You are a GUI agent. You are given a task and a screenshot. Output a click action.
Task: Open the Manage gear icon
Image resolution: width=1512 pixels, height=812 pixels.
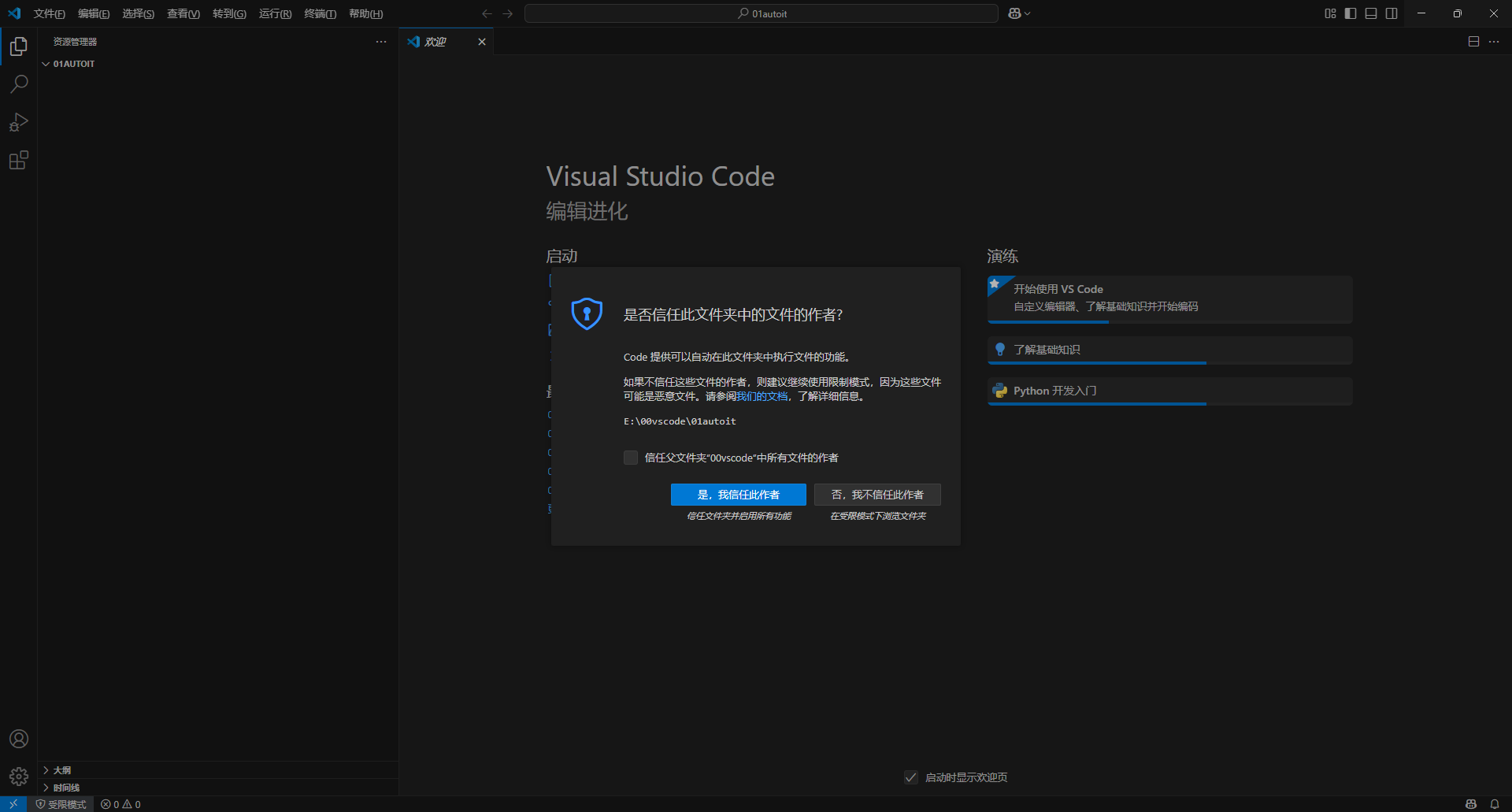tap(19, 777)
